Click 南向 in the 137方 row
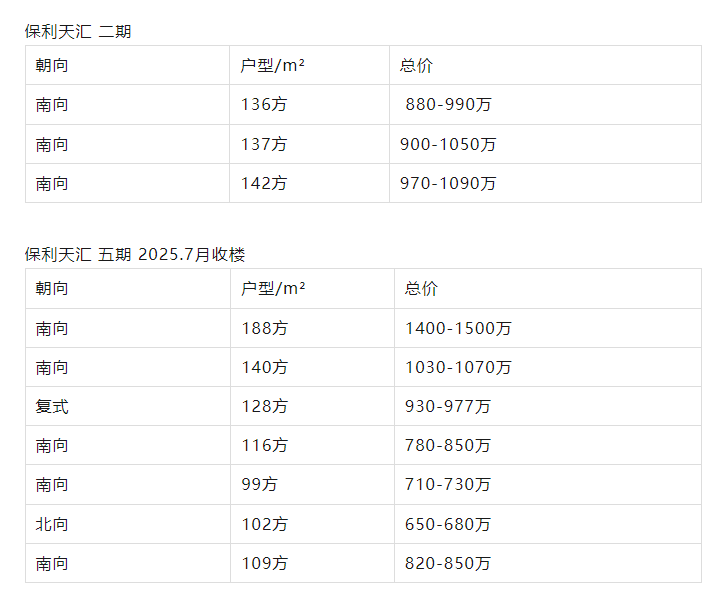Screen dimensions: 717x592 [52, 144]
